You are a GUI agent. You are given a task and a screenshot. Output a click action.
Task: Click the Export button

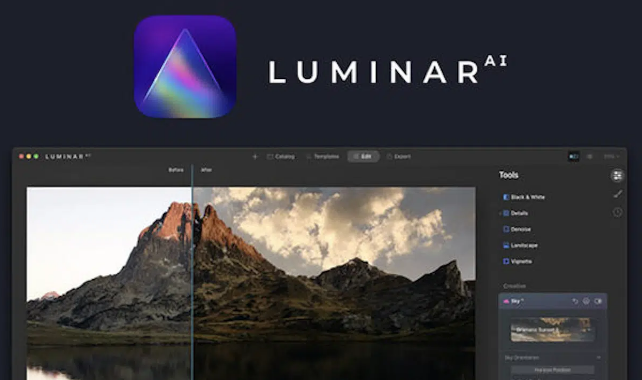[x=399, y=156]
